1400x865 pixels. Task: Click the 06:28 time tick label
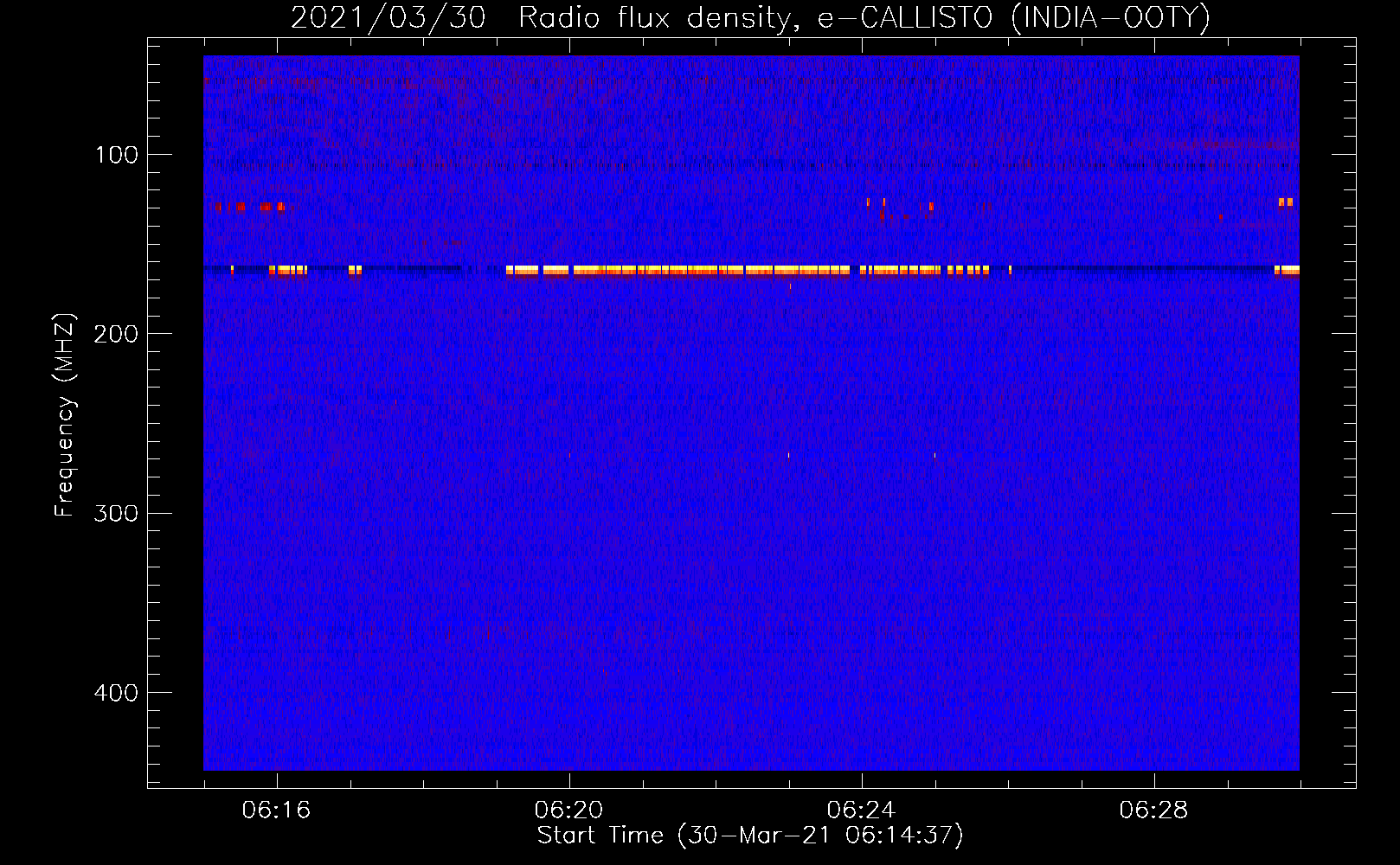[1153, 811]
